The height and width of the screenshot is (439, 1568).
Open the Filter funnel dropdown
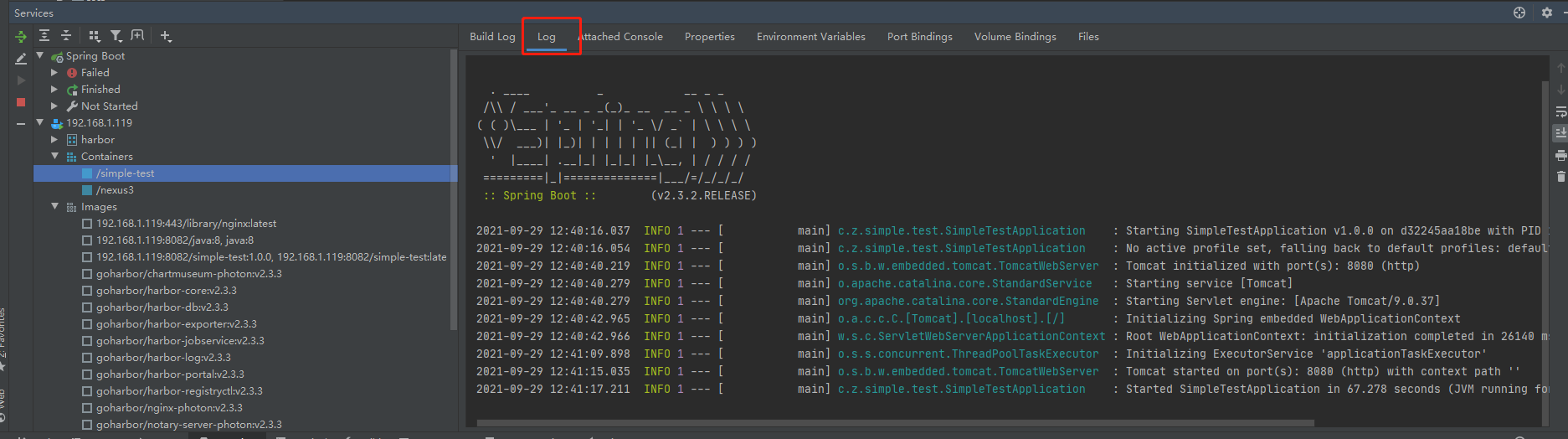[116, 35]
